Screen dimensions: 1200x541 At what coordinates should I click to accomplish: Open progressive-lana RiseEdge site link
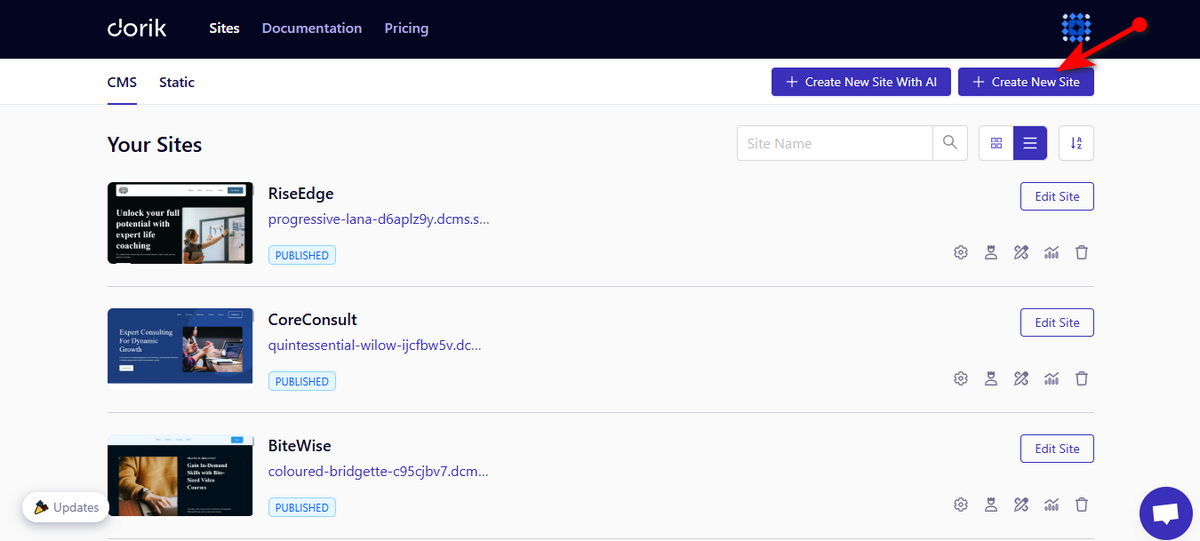[x=379, y=219]
